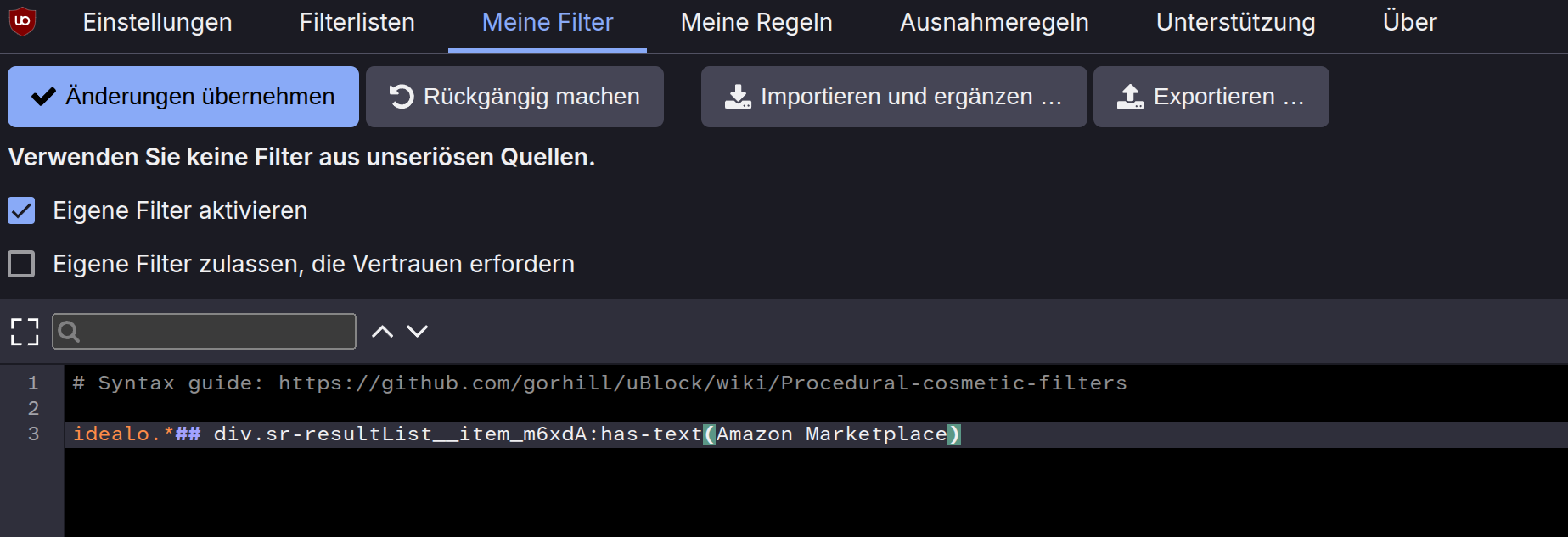Apply changes with Änderungen übernehmen

pyautogui.click(x=183, y=97)
